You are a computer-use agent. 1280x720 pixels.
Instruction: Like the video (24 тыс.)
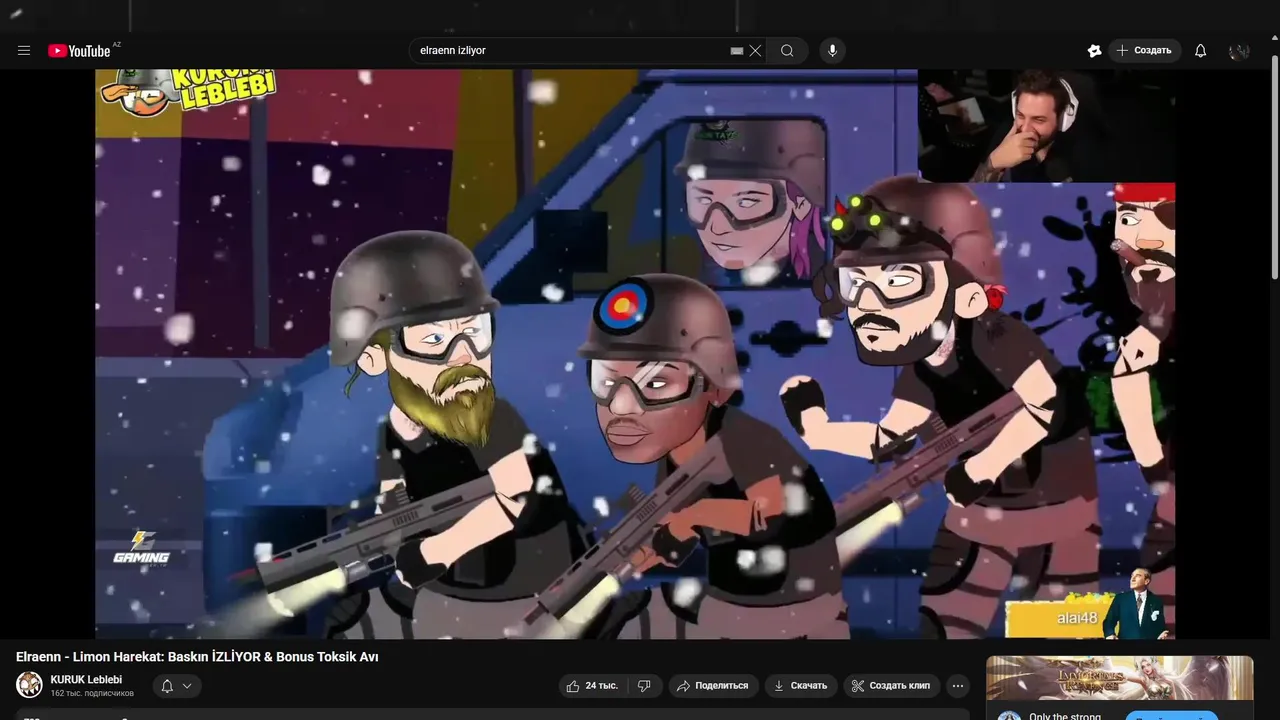point(593,686)
